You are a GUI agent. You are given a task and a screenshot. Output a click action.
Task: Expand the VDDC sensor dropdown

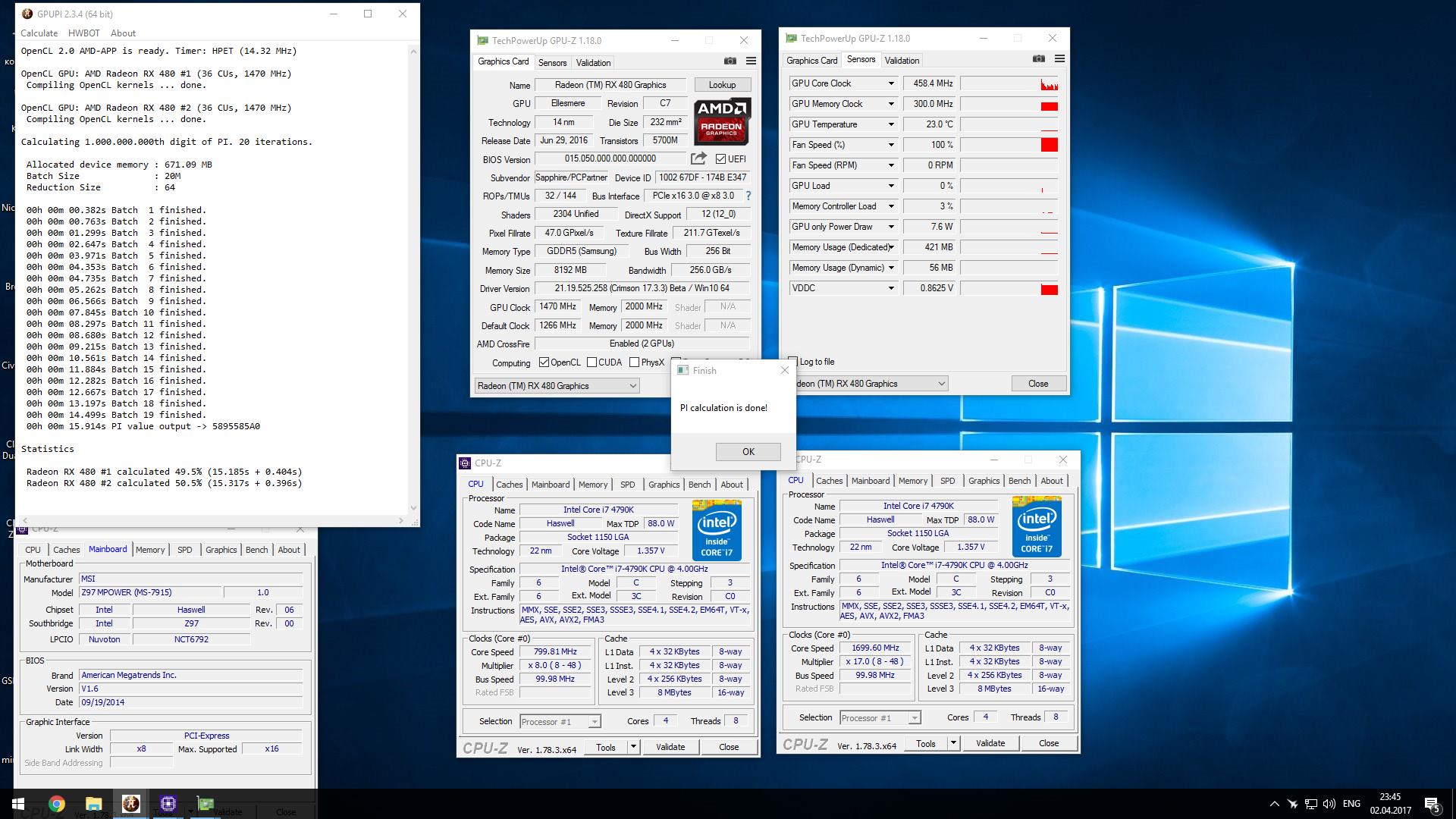pos(891,288)
